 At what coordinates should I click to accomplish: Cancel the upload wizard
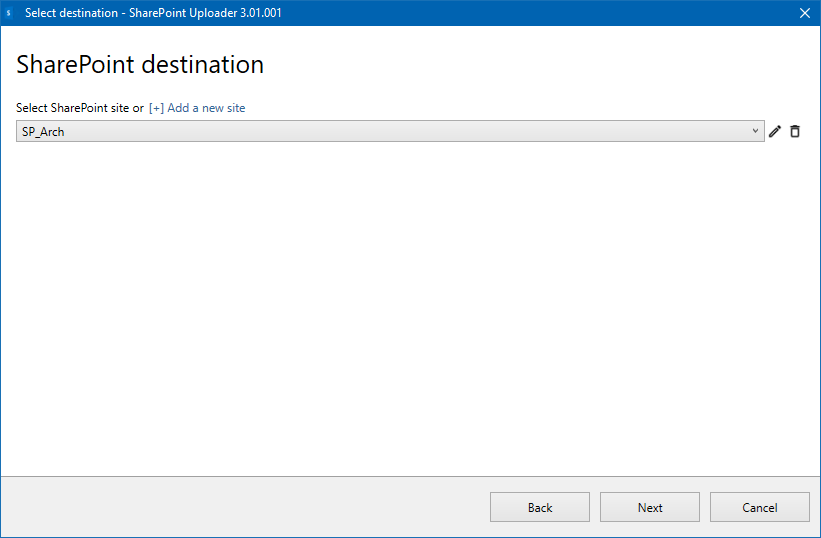(x=760, y=507)
